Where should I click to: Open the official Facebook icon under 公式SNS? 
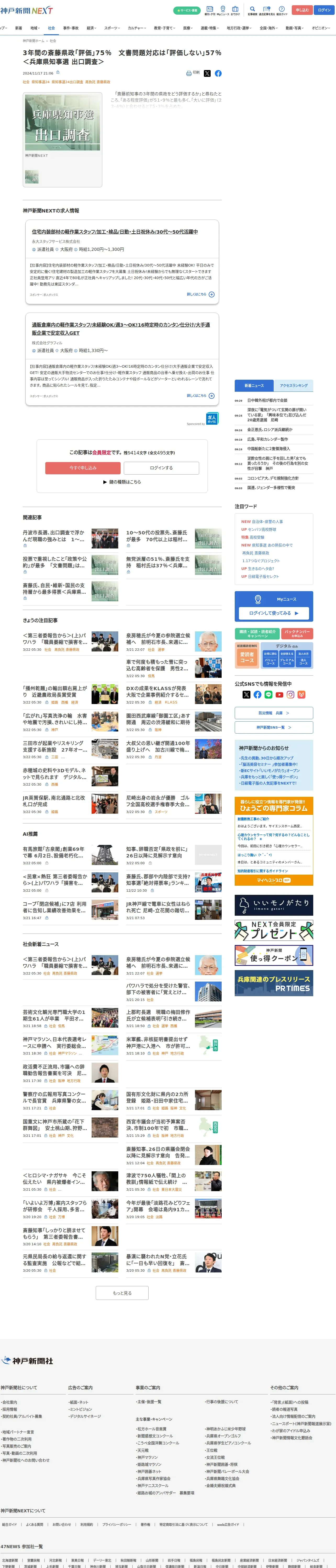coord(257,695)
